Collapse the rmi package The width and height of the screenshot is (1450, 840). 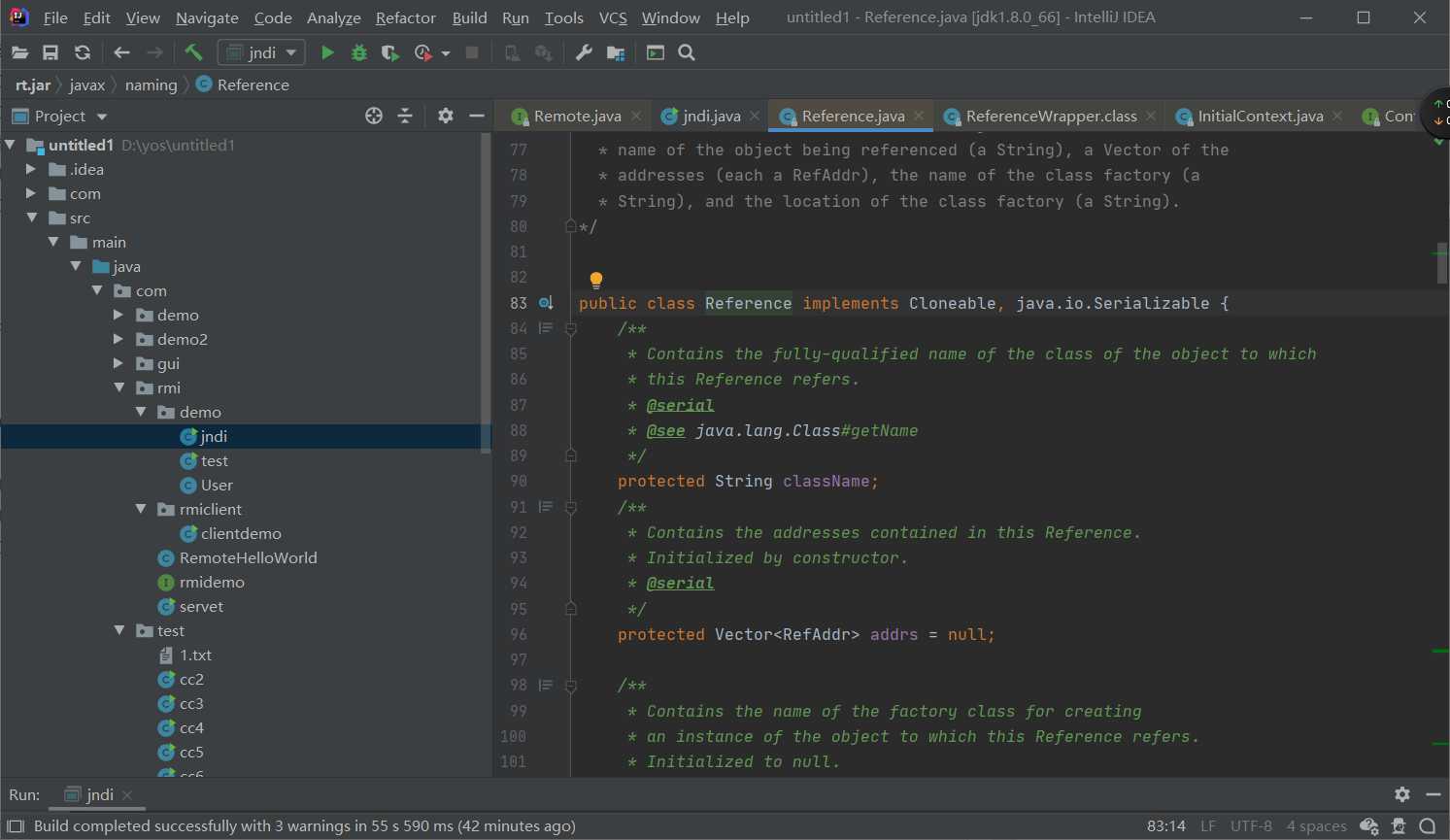(x=118, y=387)
